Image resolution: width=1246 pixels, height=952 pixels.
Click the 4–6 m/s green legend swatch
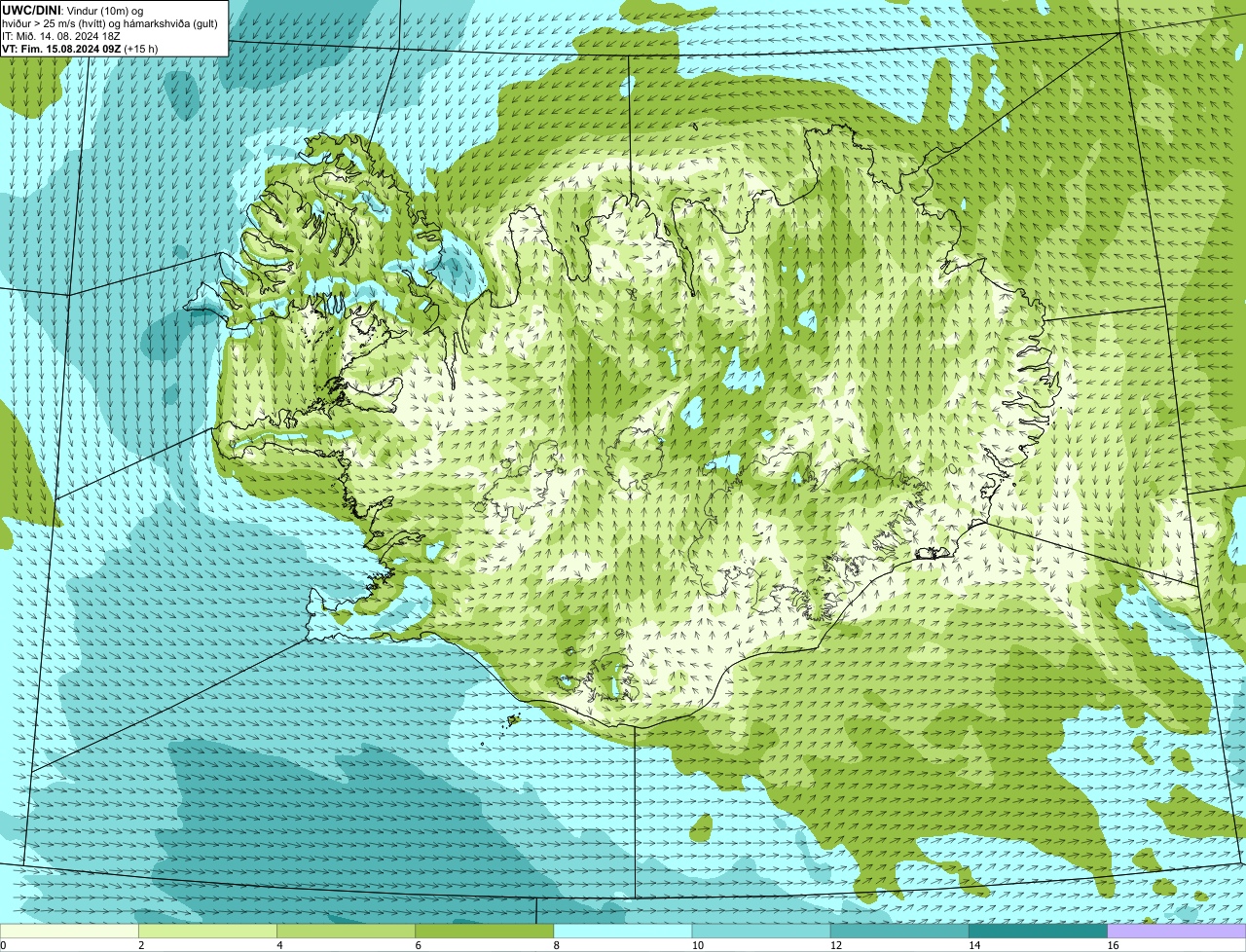(346, 931)
